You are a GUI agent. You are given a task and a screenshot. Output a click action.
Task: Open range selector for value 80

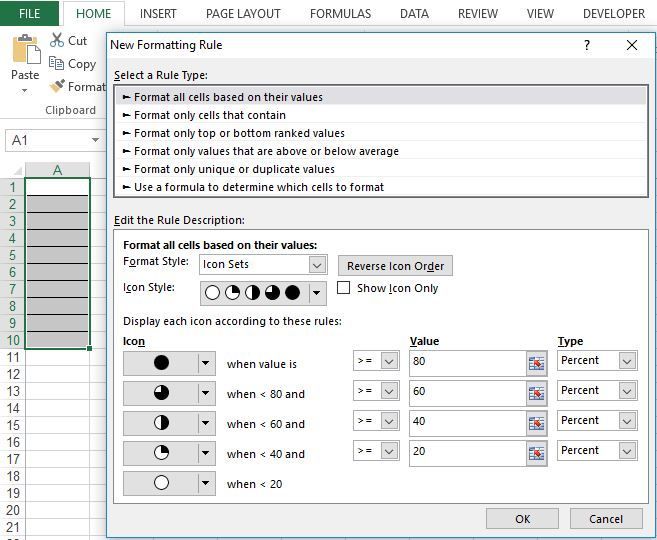pos(536,363)
